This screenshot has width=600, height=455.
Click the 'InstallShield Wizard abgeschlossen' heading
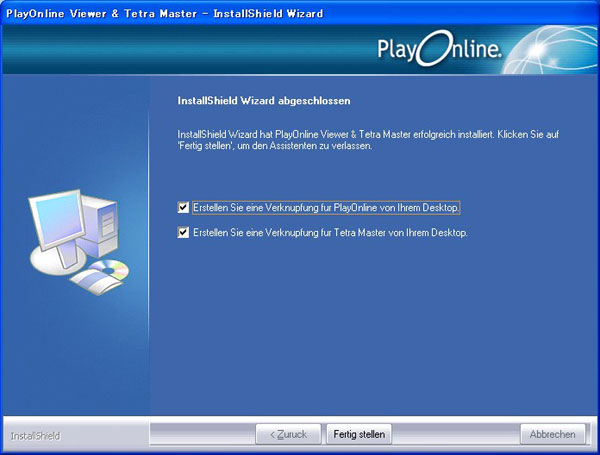tap(264, 101)
